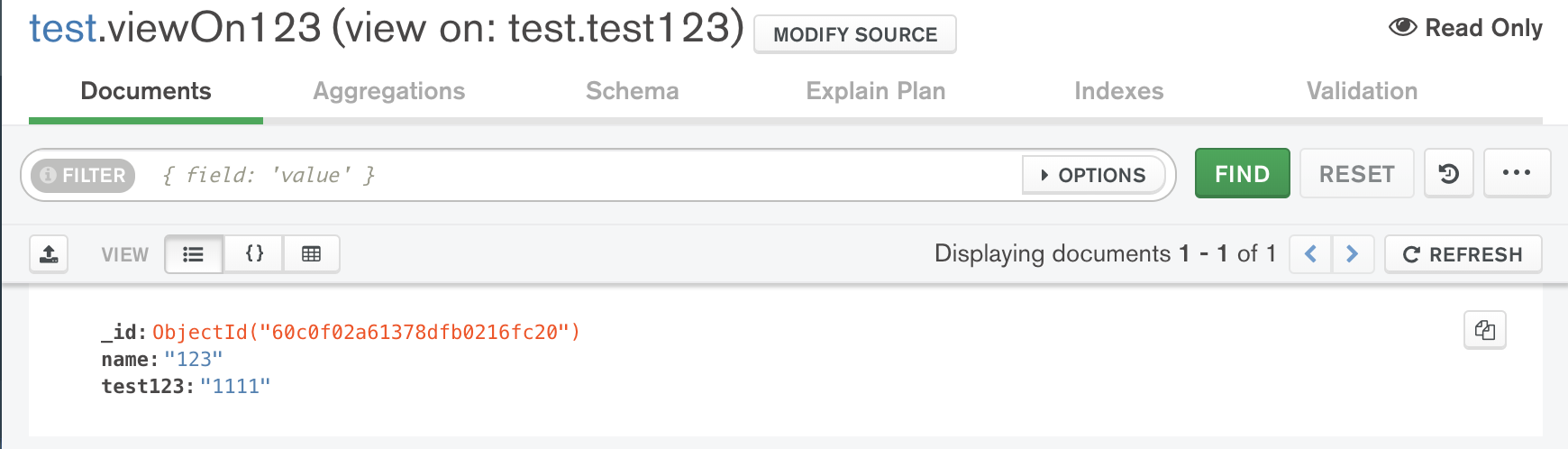Click the green Find button

1243,173
